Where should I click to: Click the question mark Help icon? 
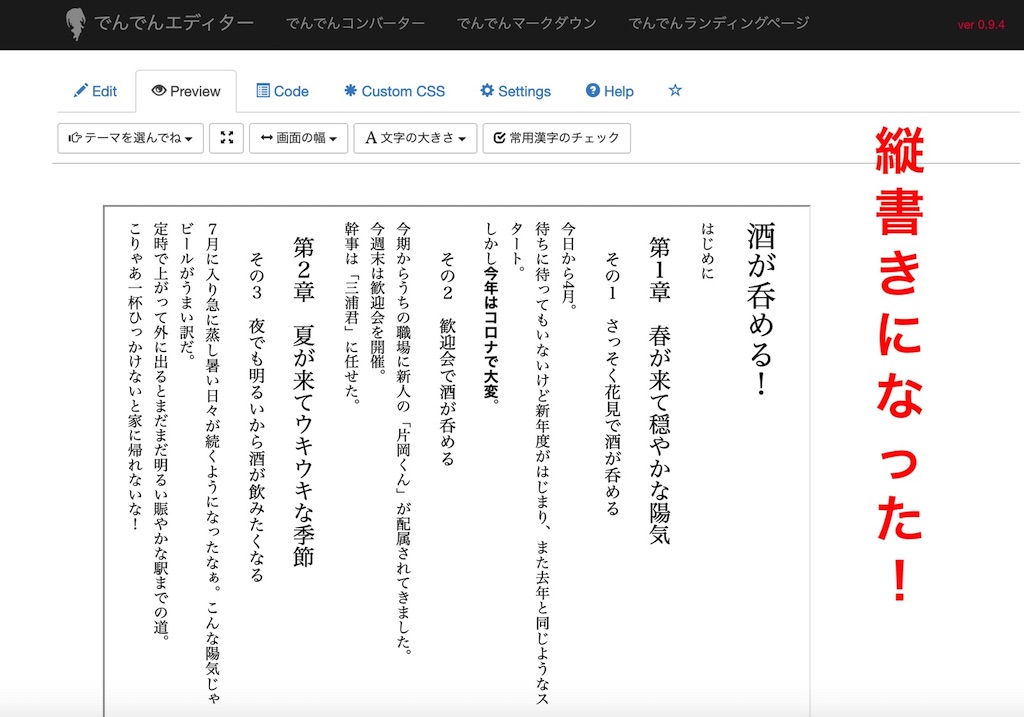(x=592, y=91)
